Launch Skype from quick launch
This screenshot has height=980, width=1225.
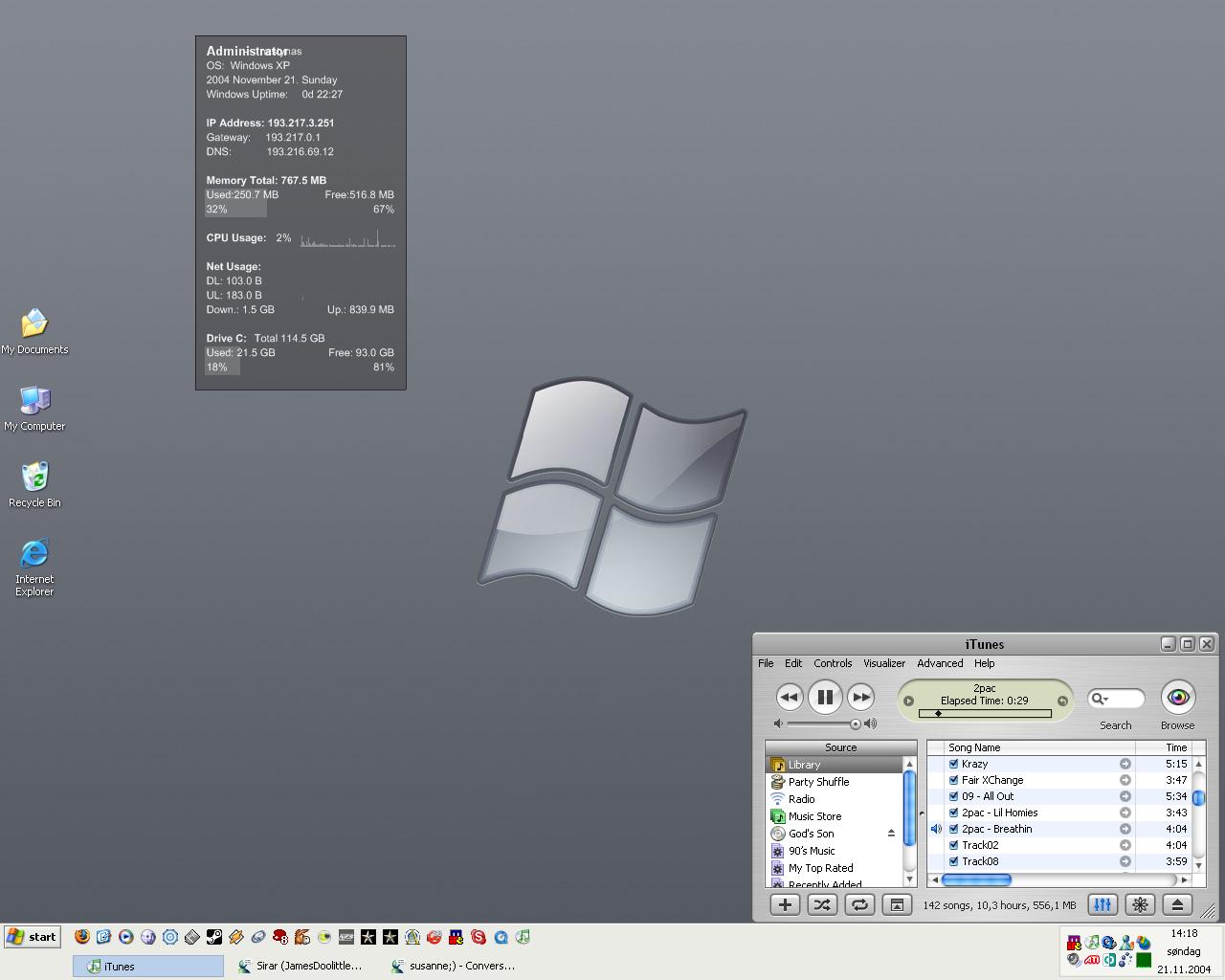click(479, 937)
